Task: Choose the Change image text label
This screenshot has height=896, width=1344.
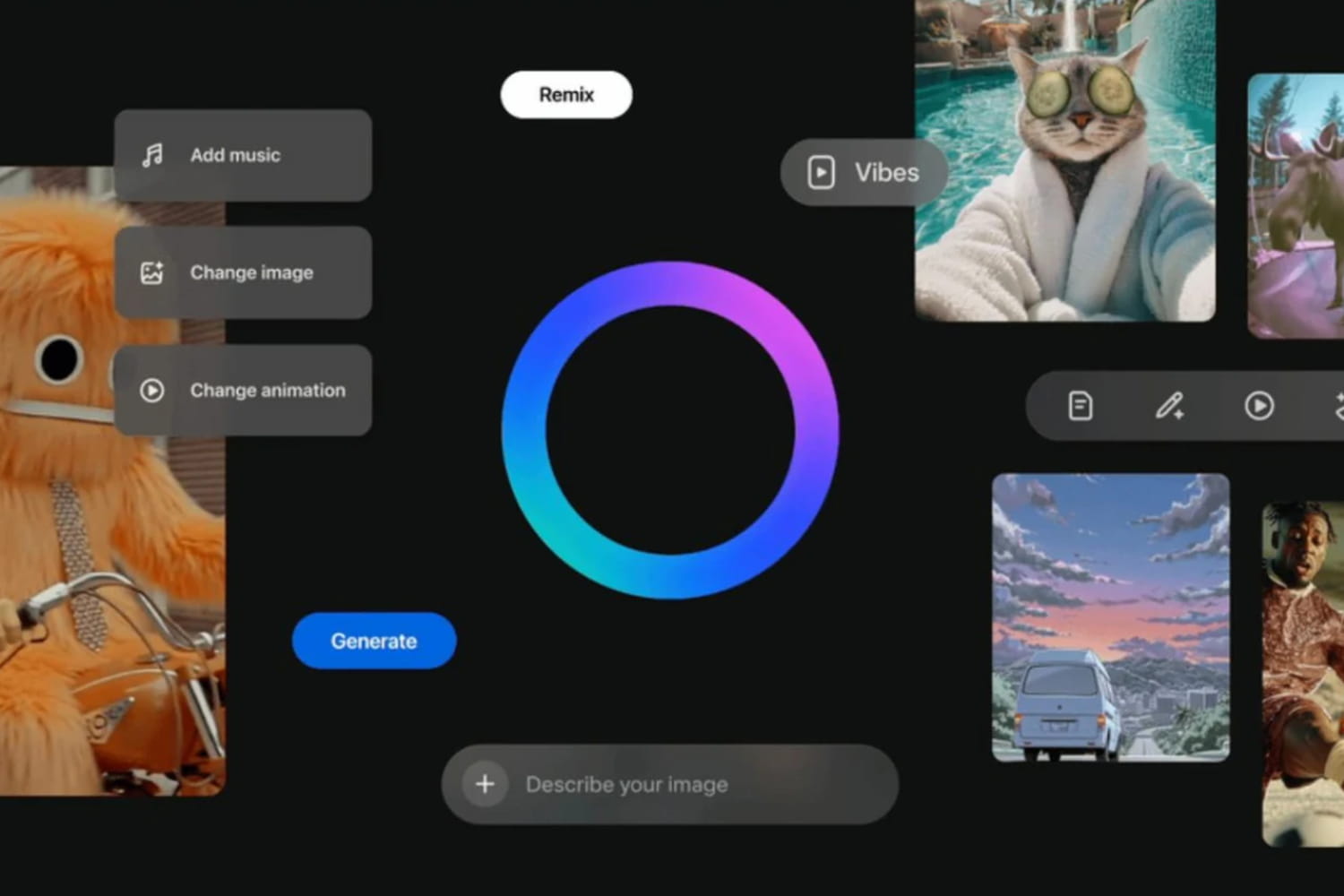Action: click(252, 272)
